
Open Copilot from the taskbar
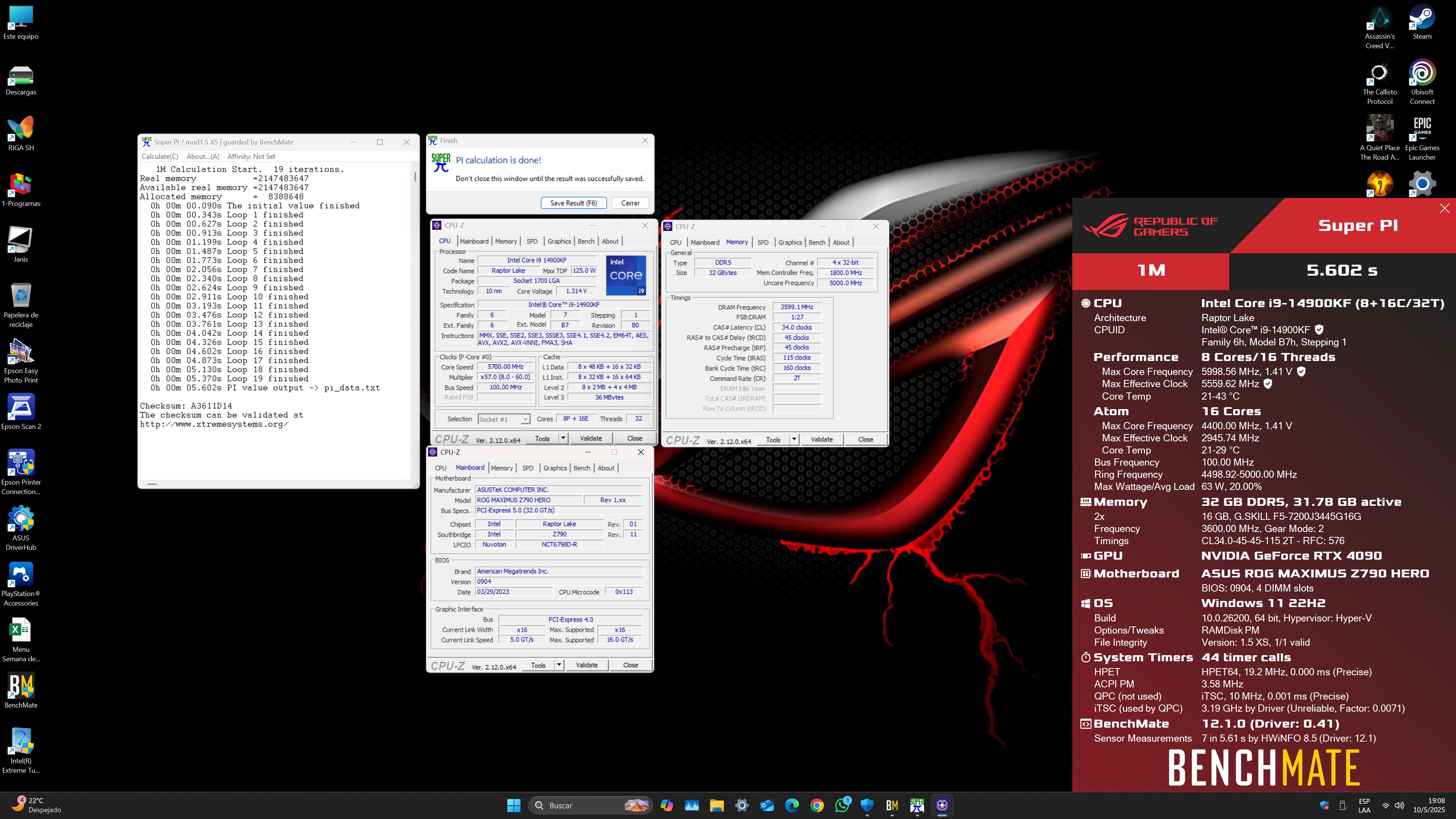(667, 805)
